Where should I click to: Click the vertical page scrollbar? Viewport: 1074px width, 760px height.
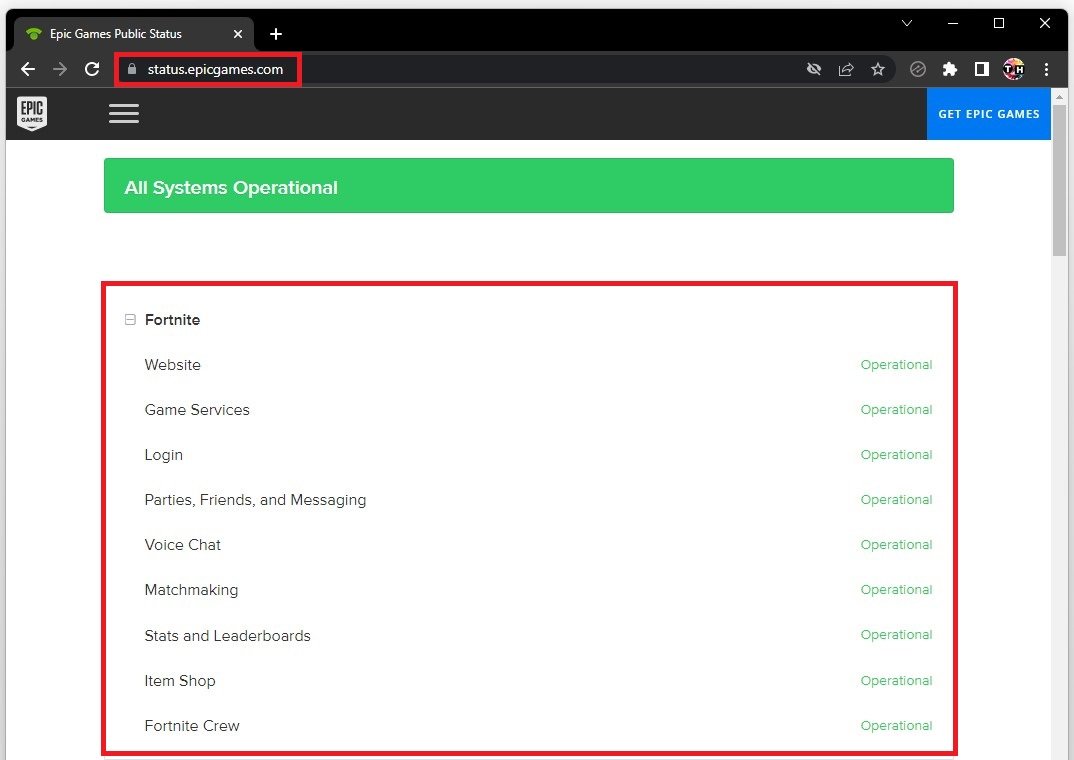1059,180
